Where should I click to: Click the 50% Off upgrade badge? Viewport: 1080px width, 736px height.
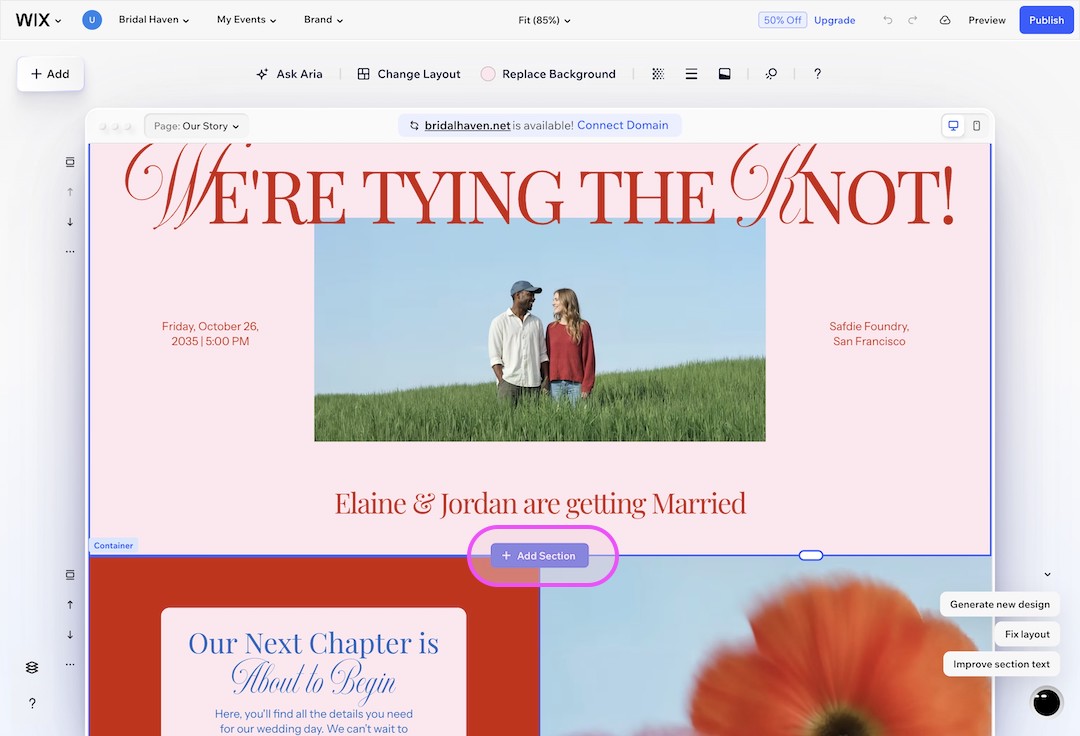[783, 19]
